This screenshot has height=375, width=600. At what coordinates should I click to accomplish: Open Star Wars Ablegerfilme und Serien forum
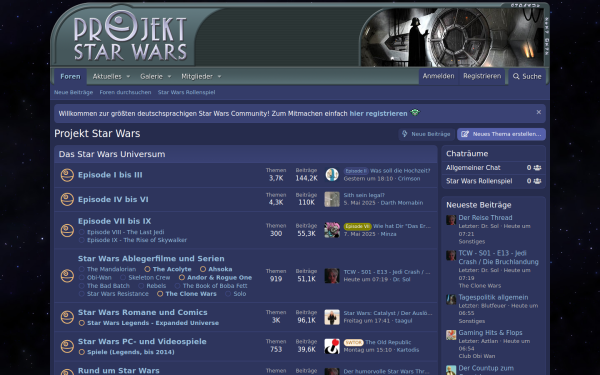[151, 259]
